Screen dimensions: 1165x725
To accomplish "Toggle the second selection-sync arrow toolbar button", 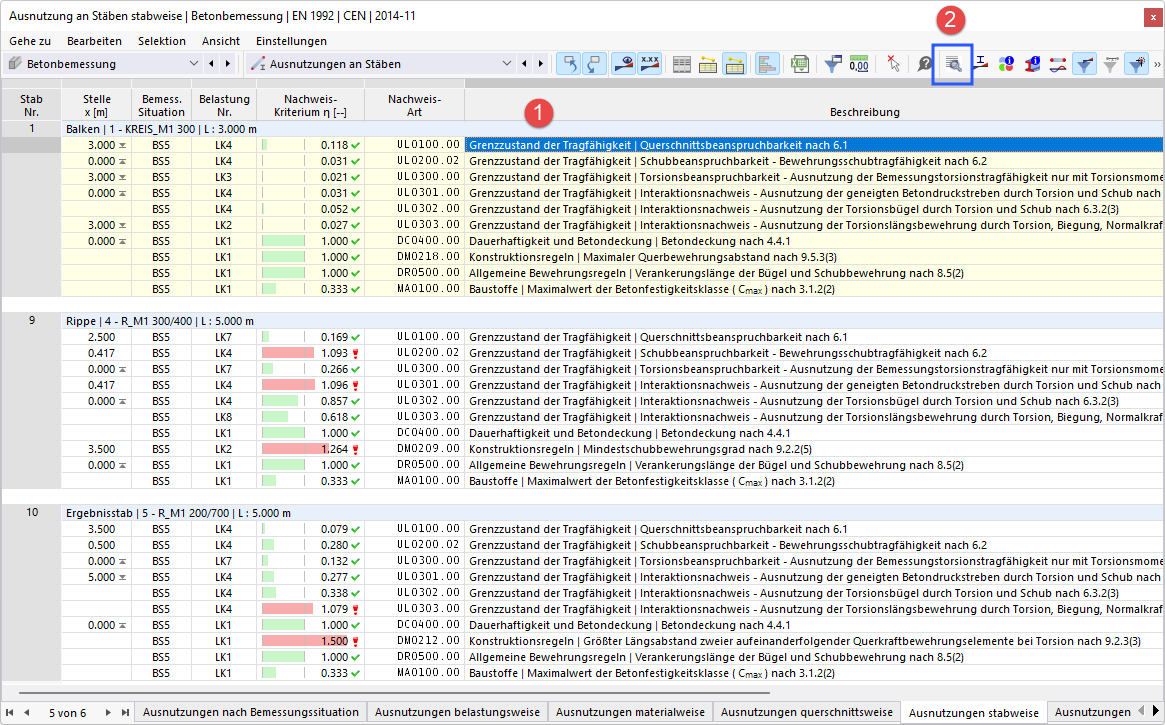I will pyautogui.click(x=595, y=64).
